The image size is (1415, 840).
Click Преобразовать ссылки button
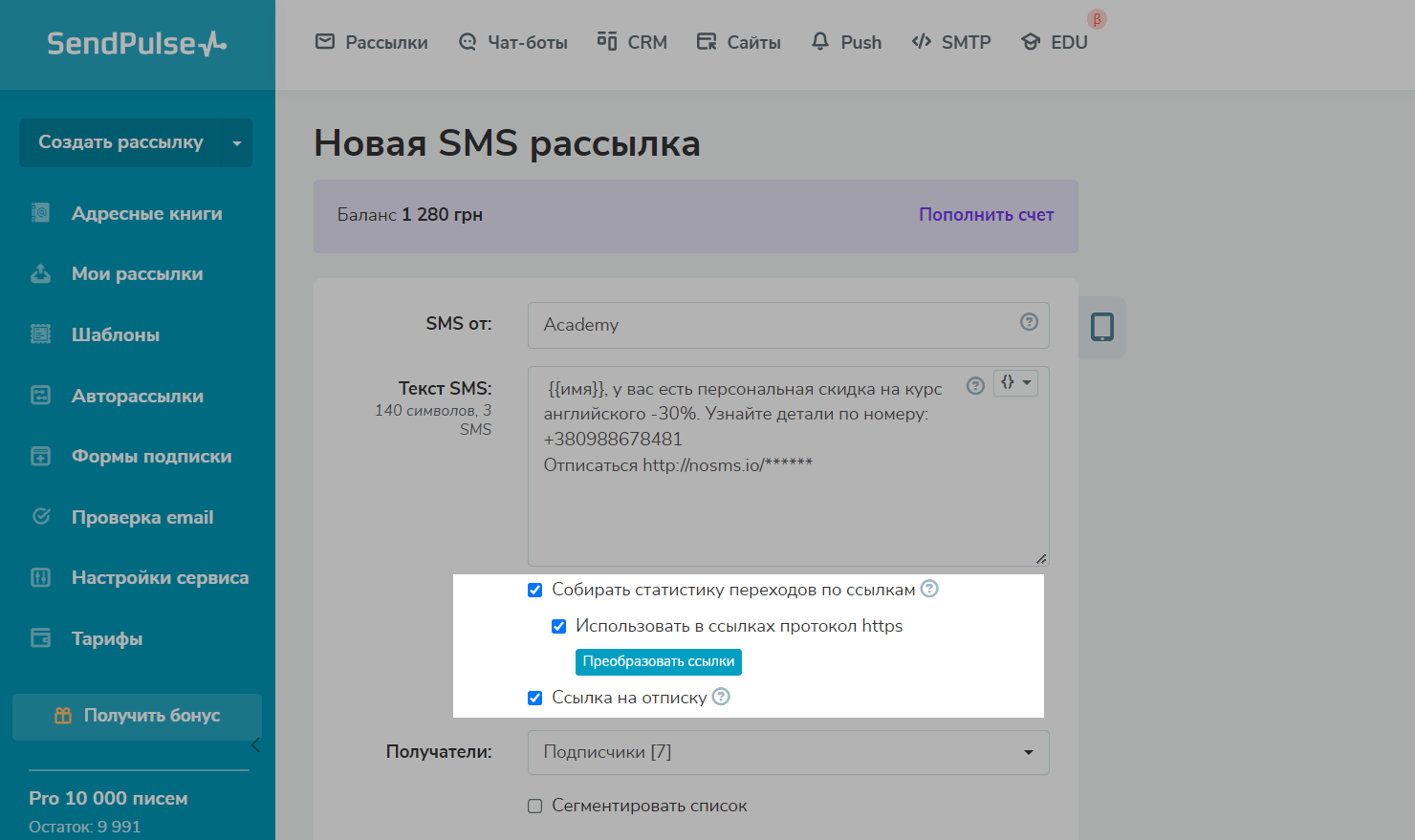[x=659, y=661]
